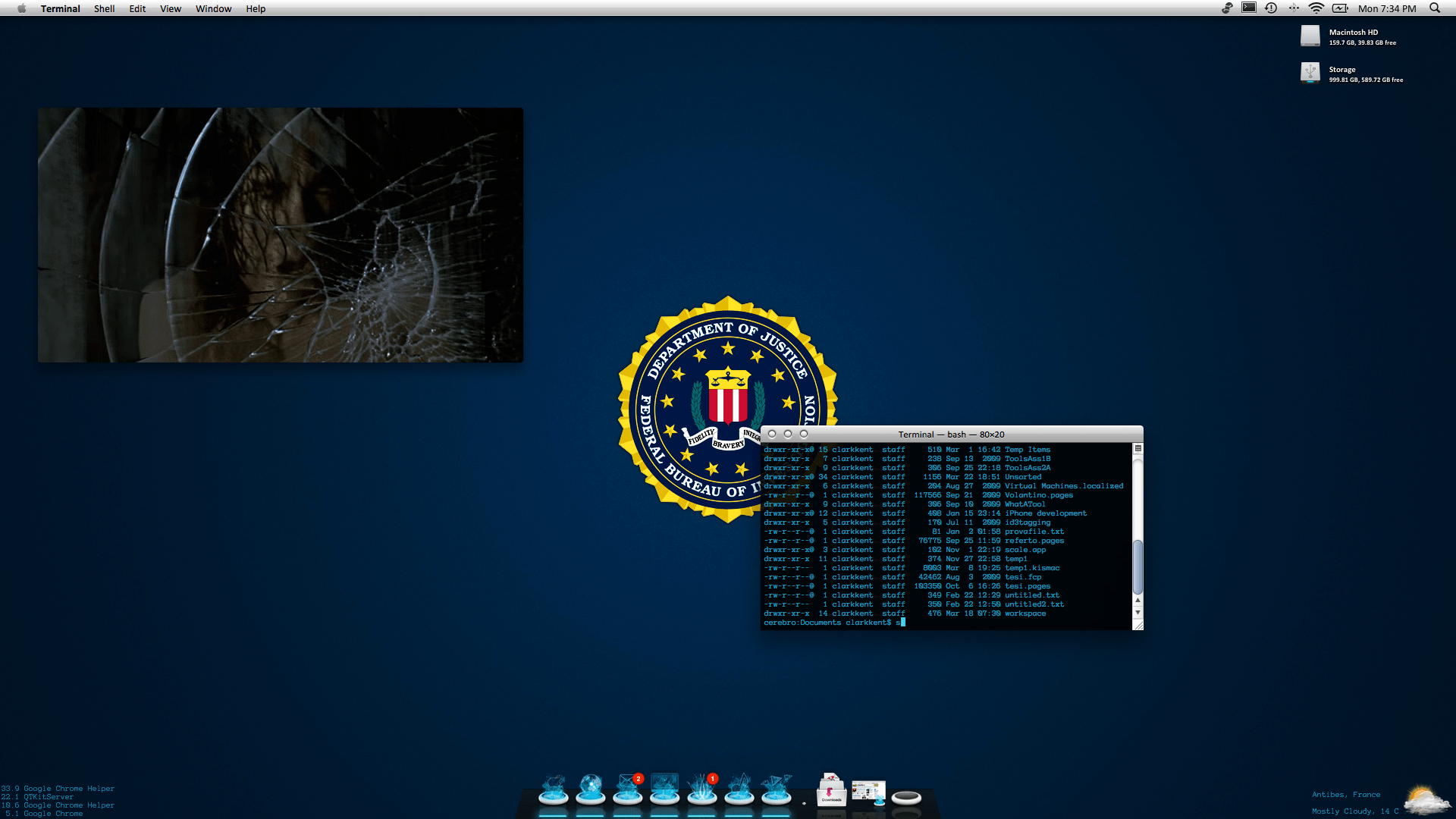Image resolution: width=1456 pixels, height=819 pixels.
Task: Open the music note dock icon
Action: pos(739,790)
